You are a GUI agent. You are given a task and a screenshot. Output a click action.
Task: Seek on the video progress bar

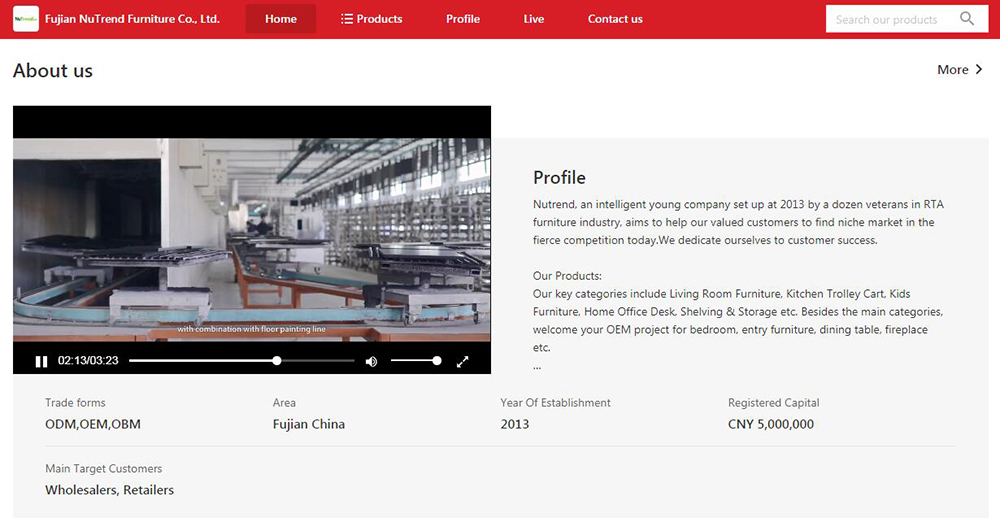(x=242, y=361)
